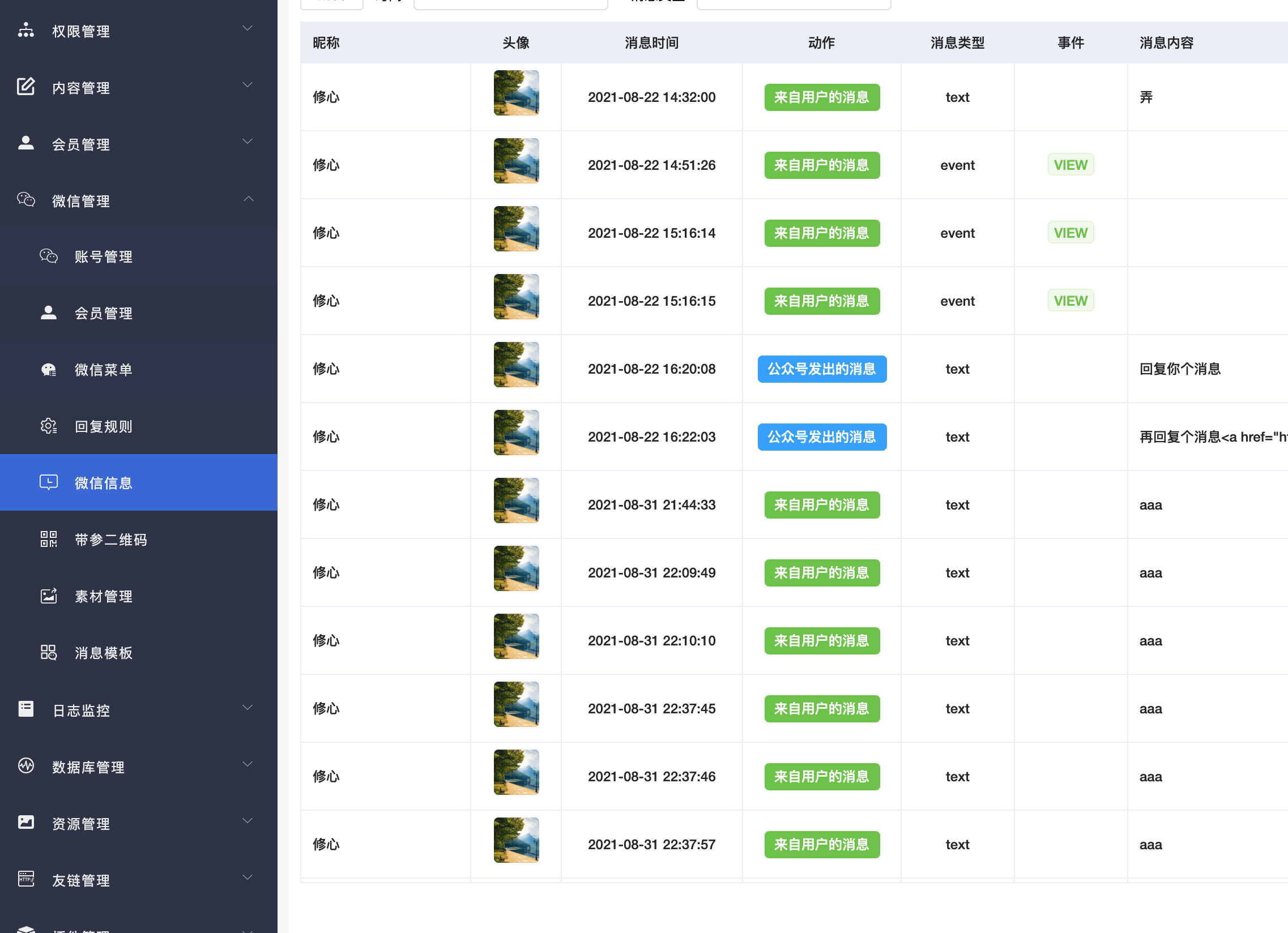Image resolution: width=1288 pixels, height=933 pixels.
Task: Expand the 日志监控 menu chevron
Action: [x=248, y=708]
